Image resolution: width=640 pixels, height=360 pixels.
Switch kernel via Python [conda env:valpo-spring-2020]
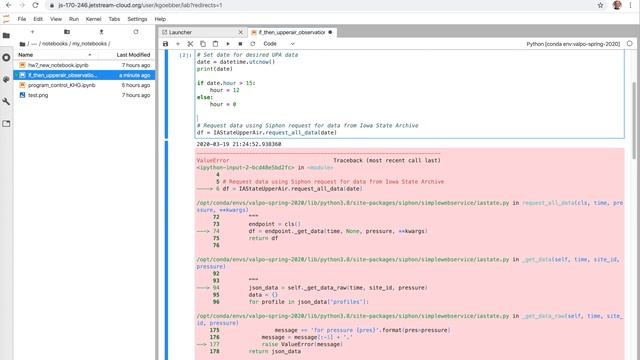(573, 44)
